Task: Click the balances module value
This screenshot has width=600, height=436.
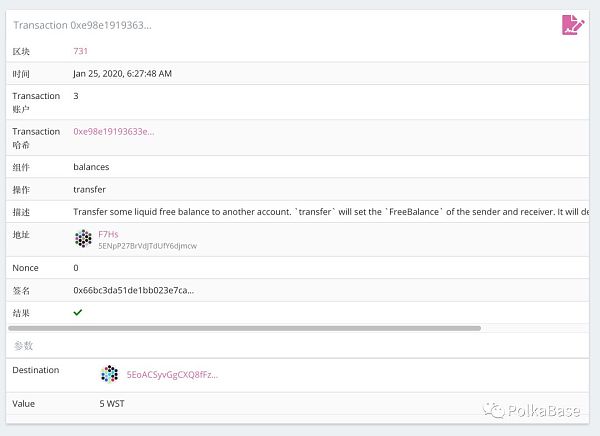Action: [x=91, y=166]
